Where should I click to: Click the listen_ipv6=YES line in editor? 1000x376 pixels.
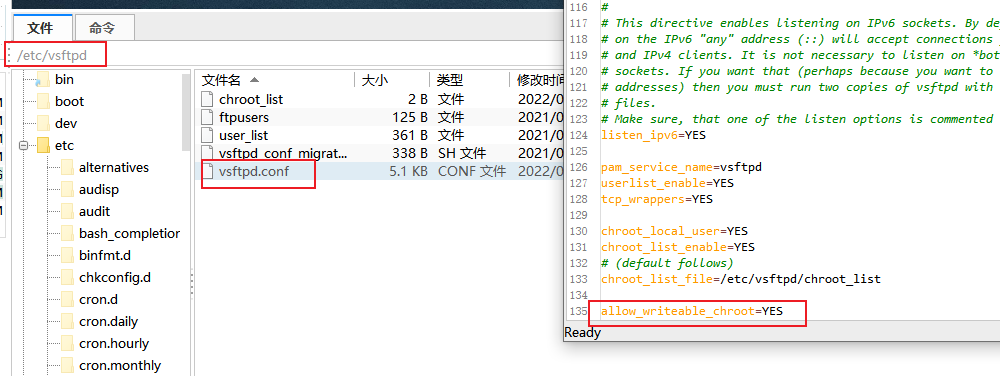(653, 134)
